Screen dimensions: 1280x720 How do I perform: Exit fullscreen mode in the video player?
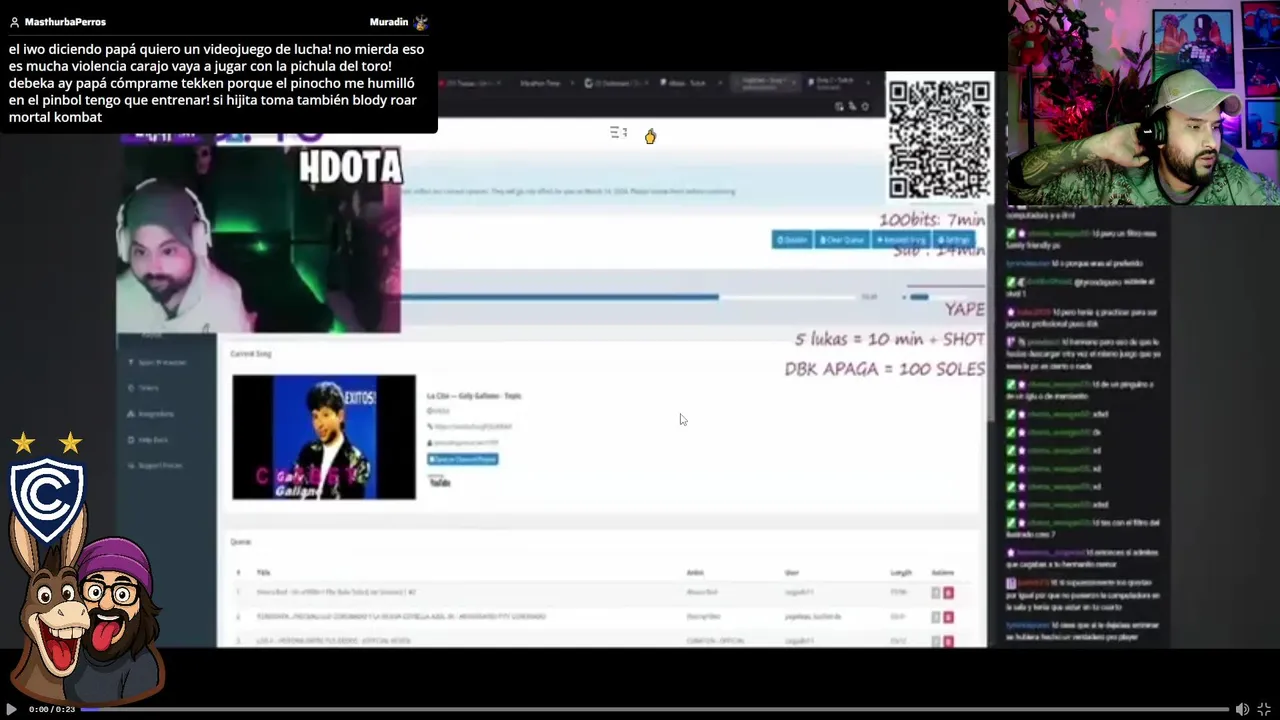point(1264,709)
